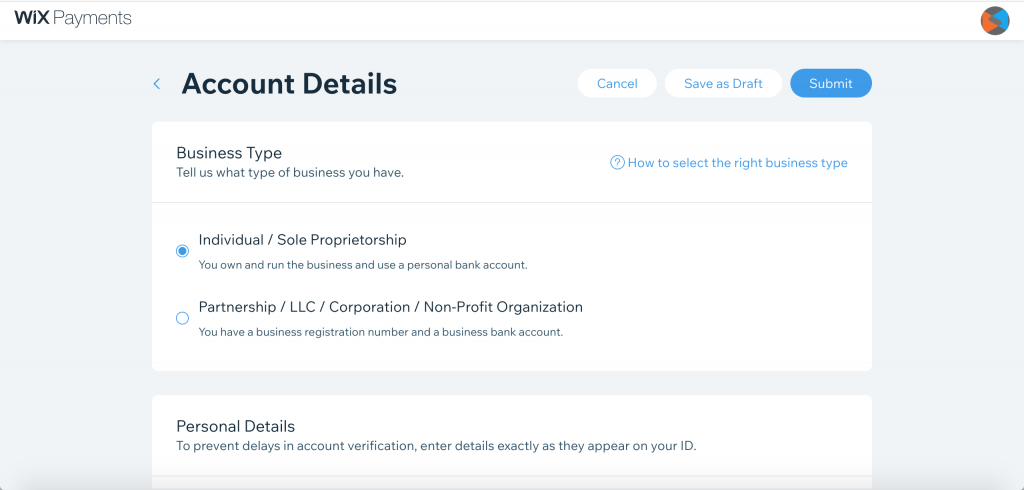Select the Individual / Sole Proprietorship radio button
The height and width of the screenshot is (490, 1024).
182,251
